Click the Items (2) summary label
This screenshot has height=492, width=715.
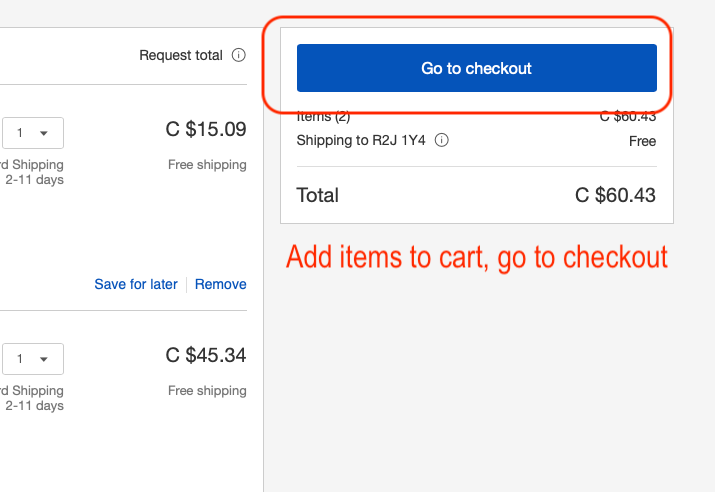coord(323,117)
